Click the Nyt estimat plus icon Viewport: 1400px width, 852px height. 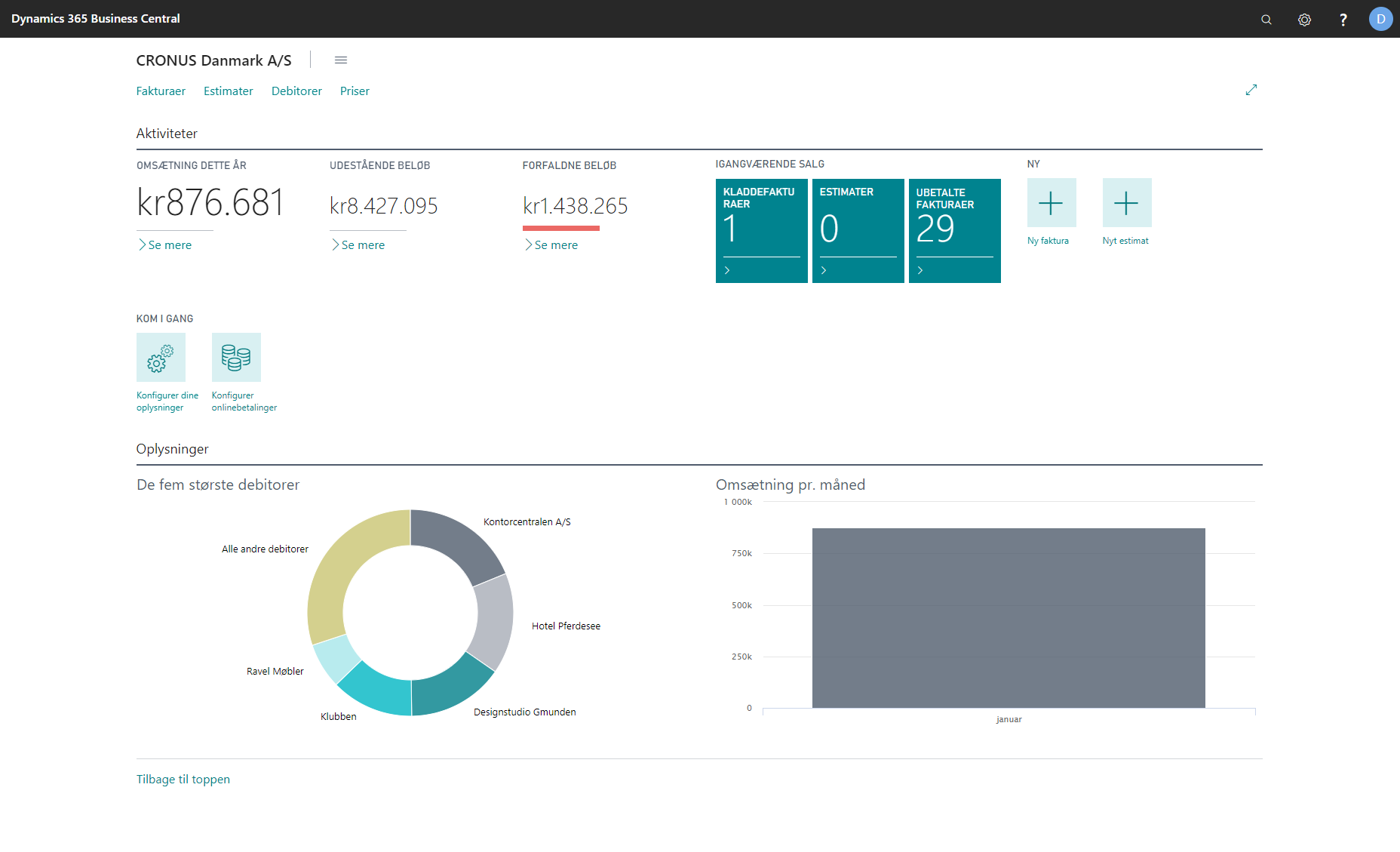[x=1127, y=203]
